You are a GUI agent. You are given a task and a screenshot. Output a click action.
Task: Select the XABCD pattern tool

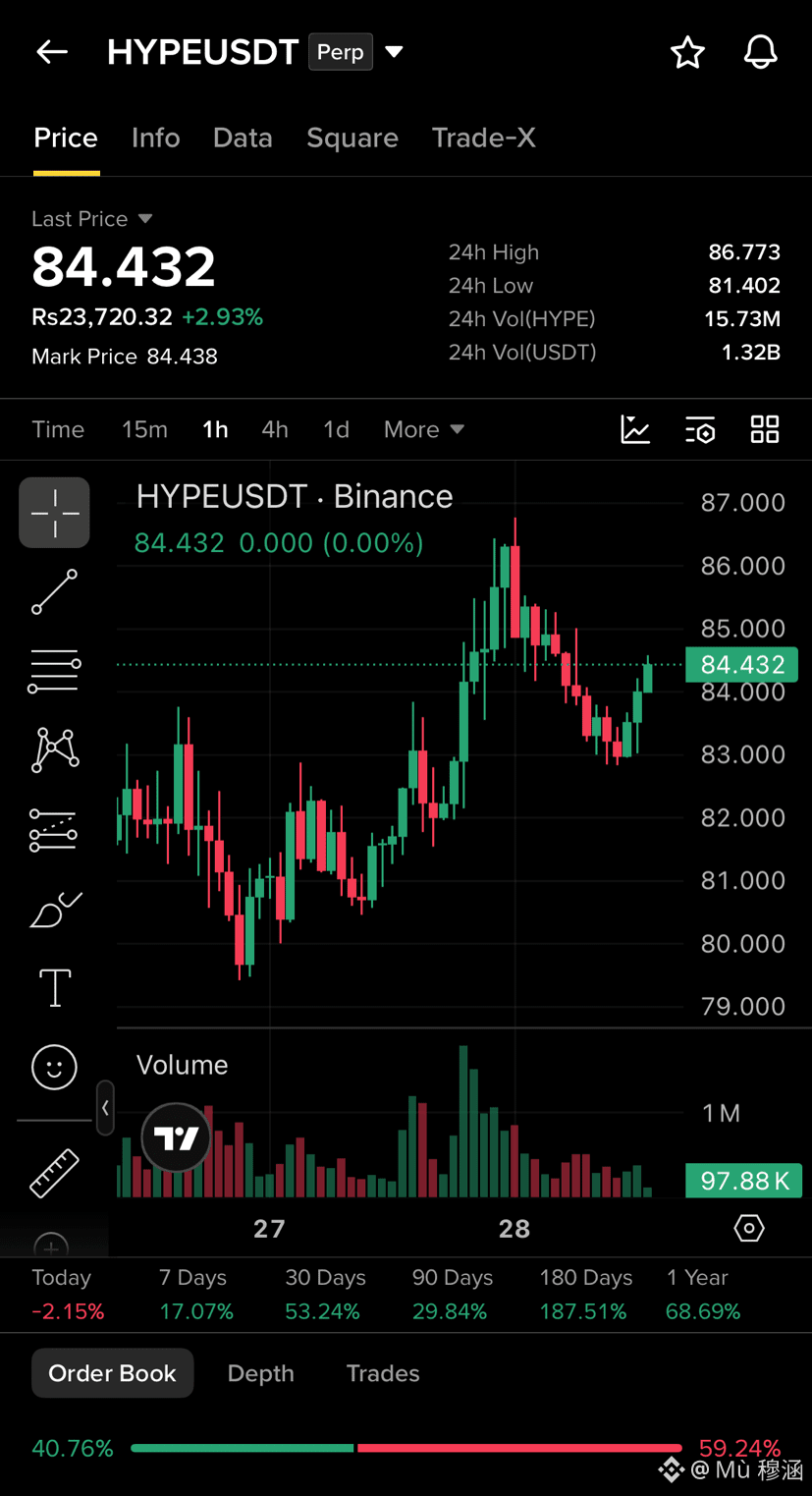(x=54, y=750)
